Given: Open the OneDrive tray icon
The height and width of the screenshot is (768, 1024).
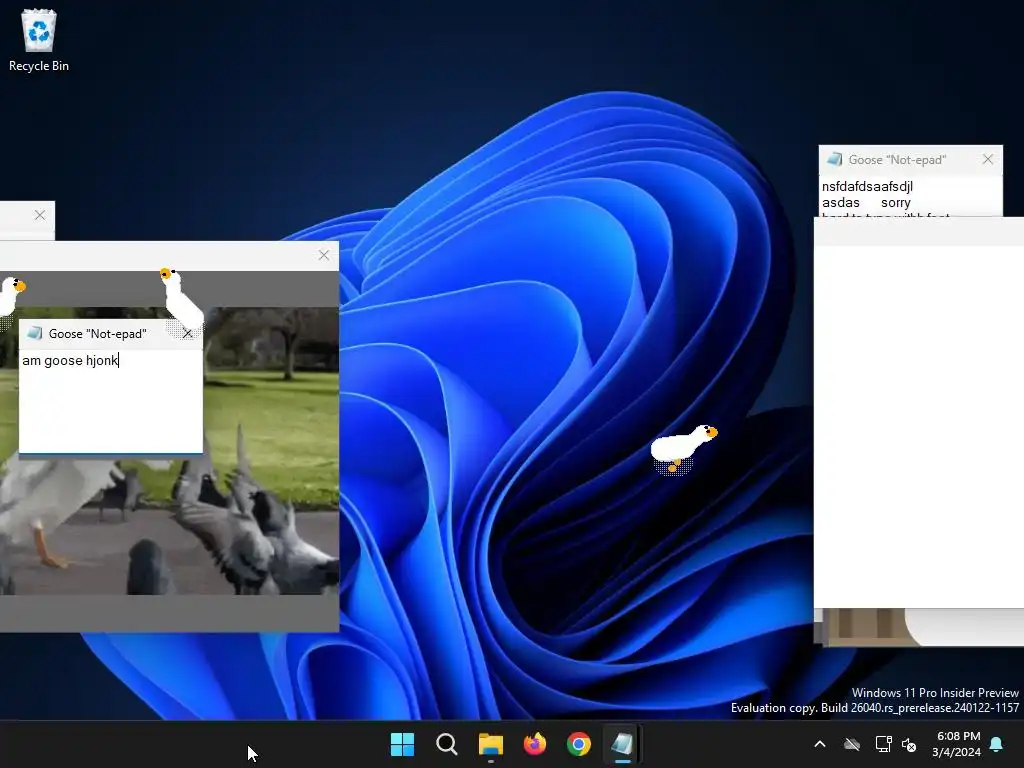Looking at the screenshot, I should [852, 744].
